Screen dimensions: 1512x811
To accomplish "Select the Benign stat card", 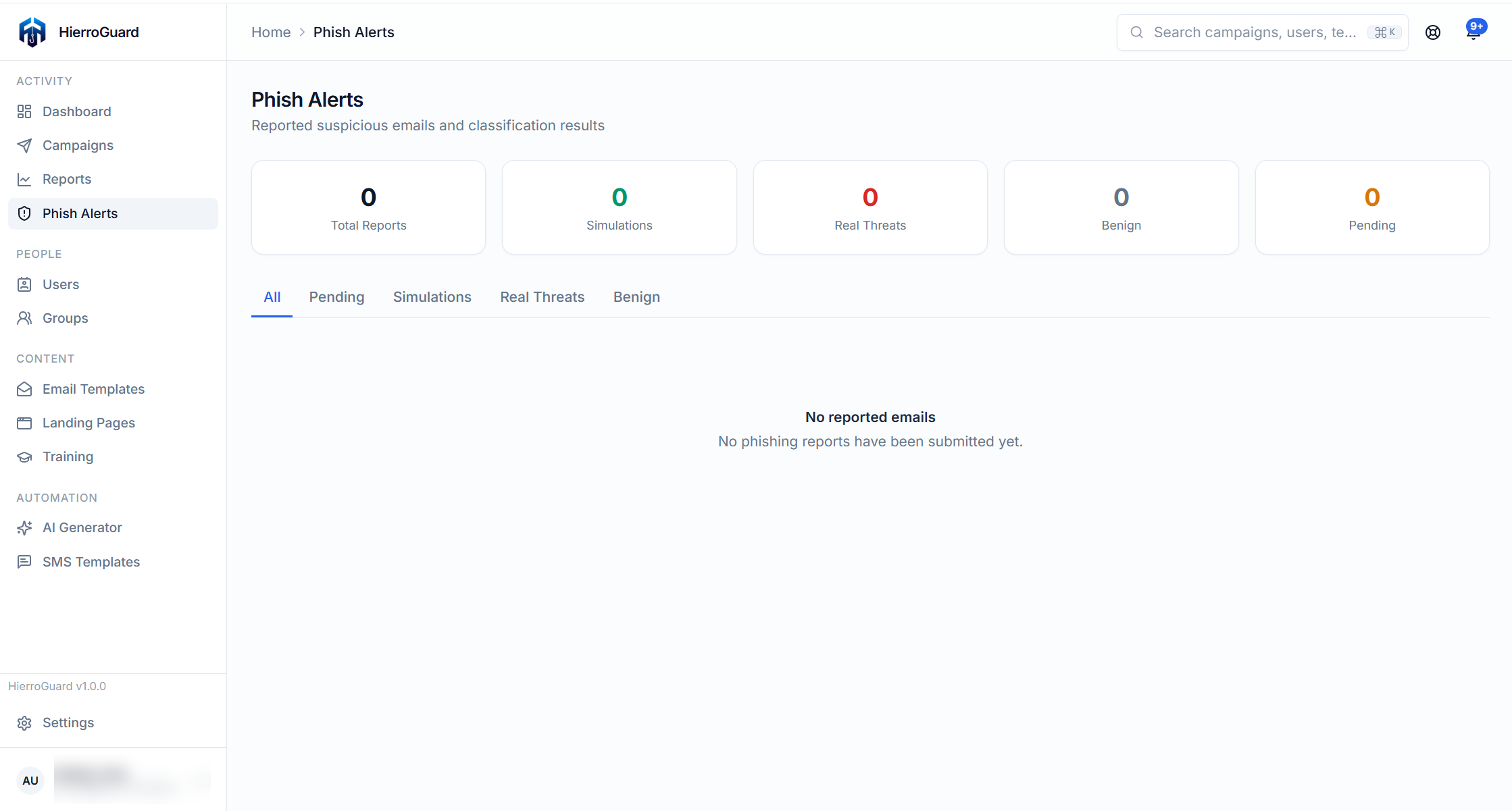I will [x=1122, y=207].
